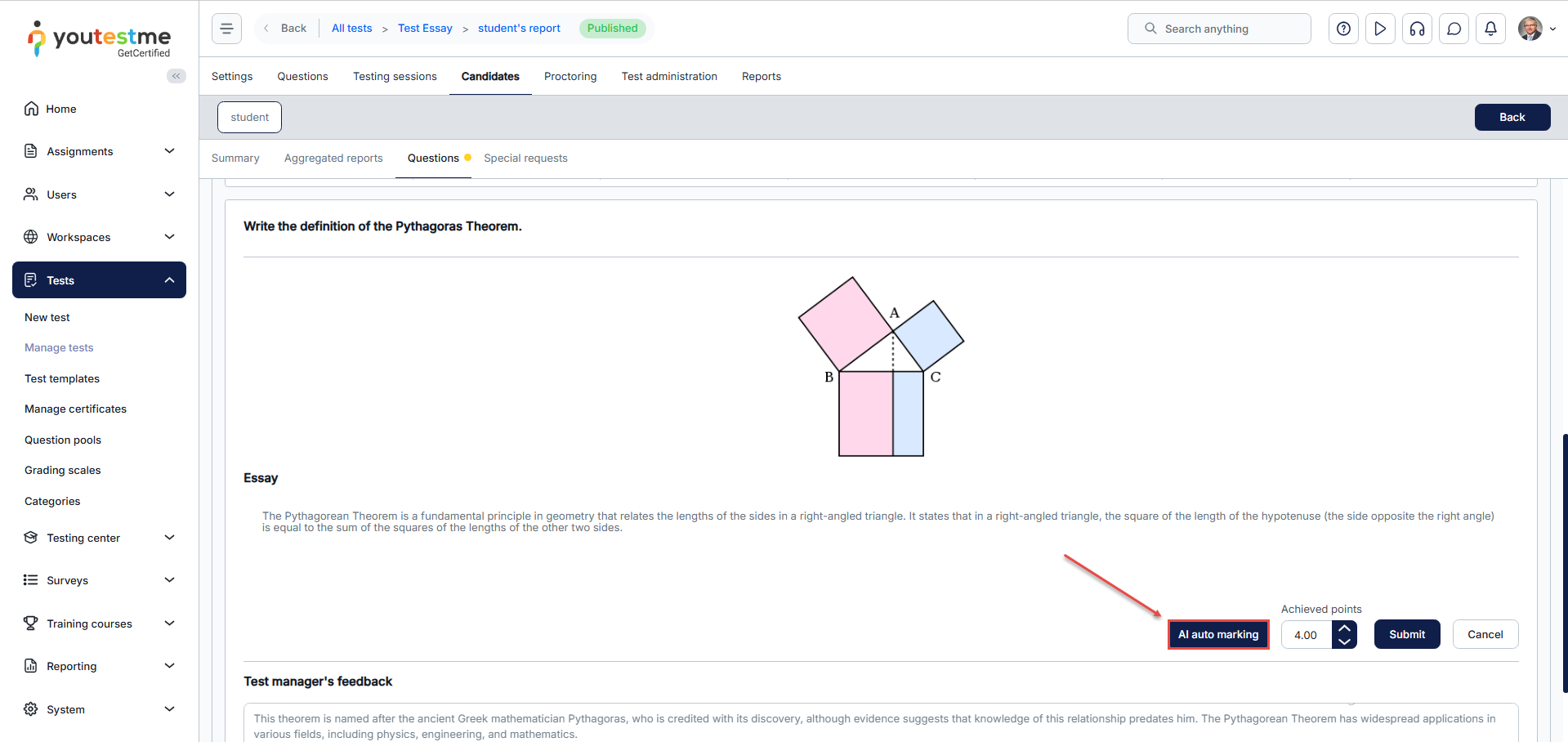This screenshot has height=742, width=1568.
Task: Expand the Assignments menu chevron
Action: (169, 151)
